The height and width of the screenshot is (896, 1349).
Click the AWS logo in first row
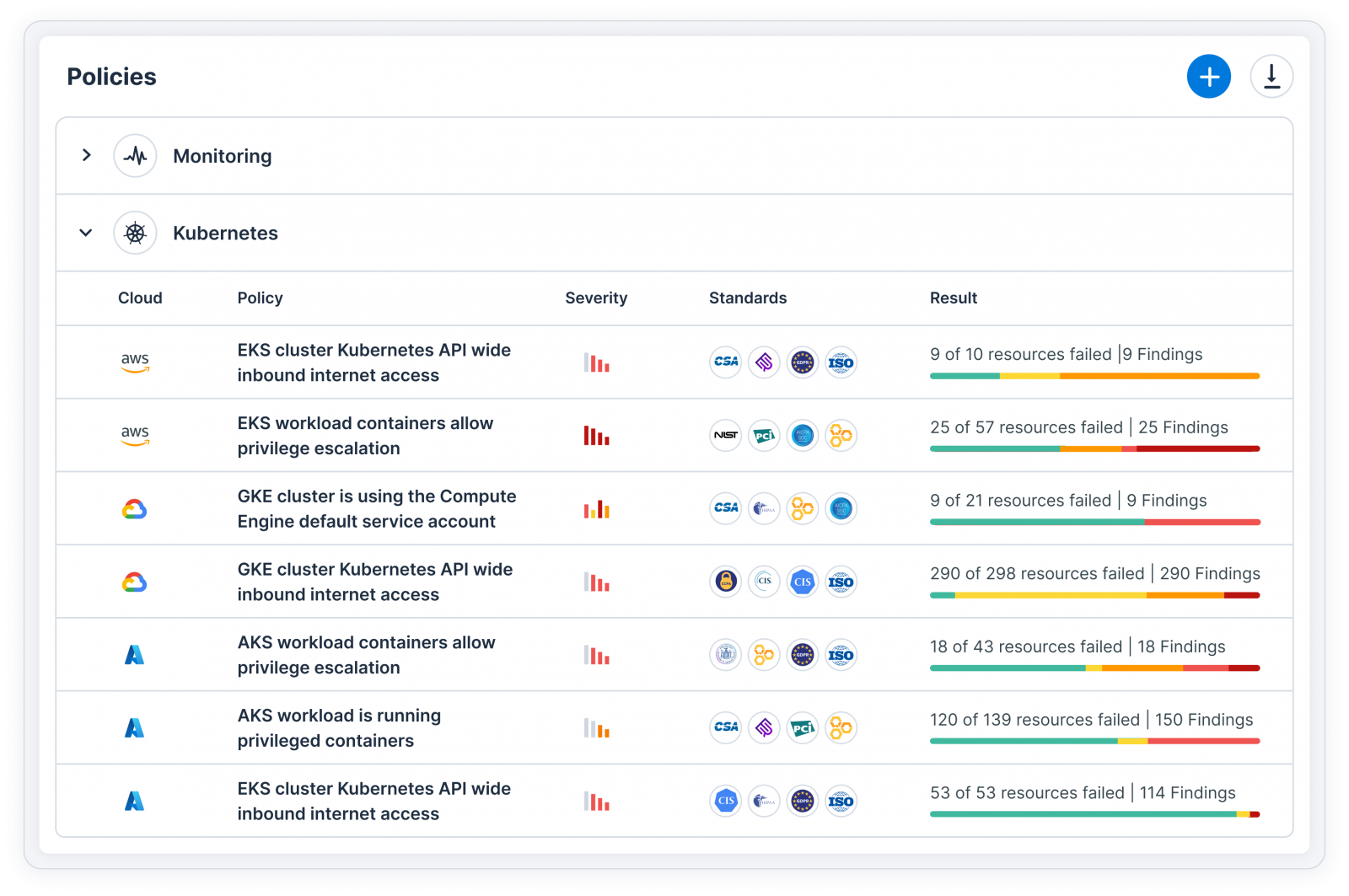point(135,362)
